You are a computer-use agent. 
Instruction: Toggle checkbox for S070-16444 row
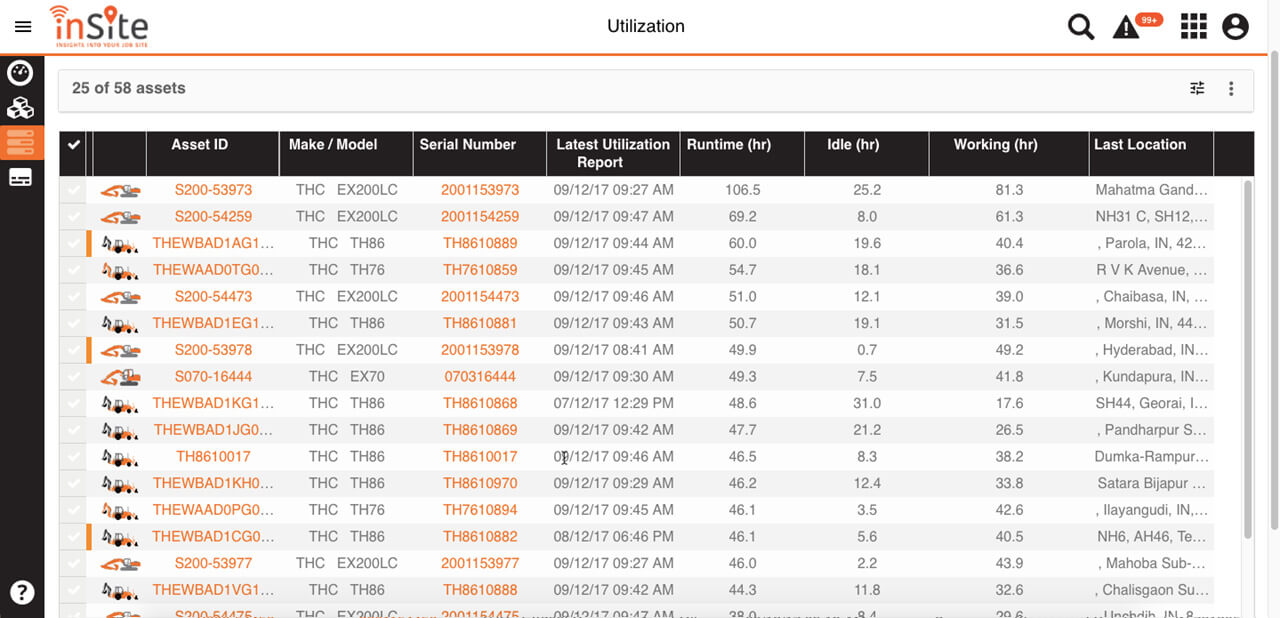click(73, 377)
